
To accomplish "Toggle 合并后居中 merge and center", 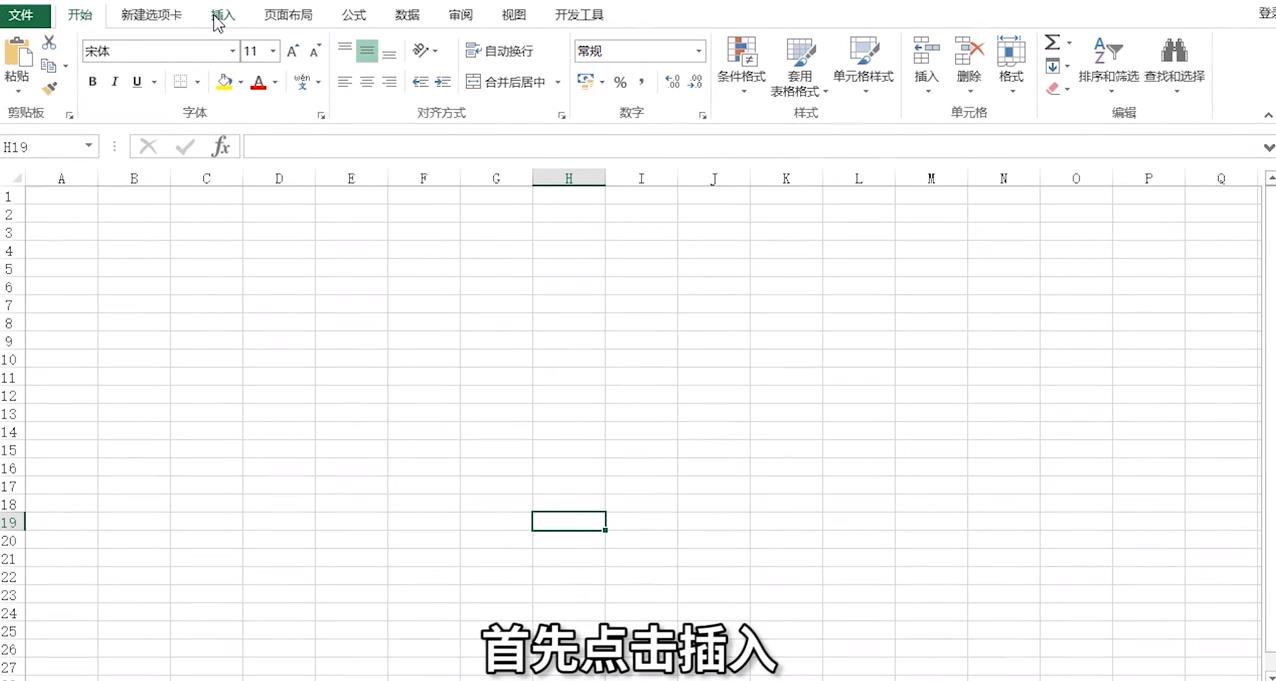I will click(513, 82).
